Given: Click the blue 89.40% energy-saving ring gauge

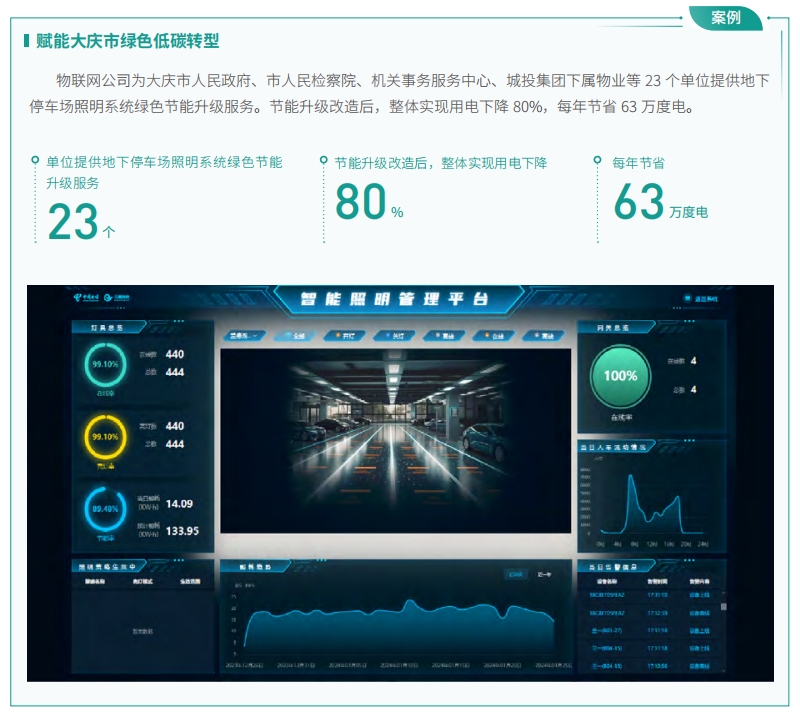Looking at the screenshot, I should tap(104, 509).
